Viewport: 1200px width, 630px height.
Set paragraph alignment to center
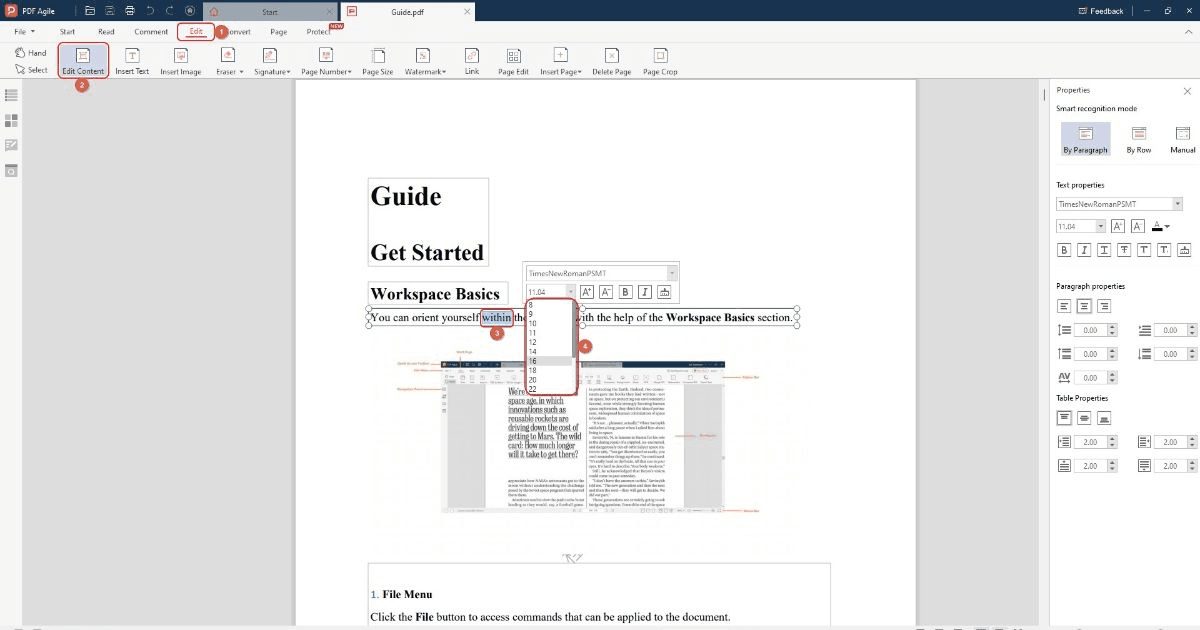(x=1084, y=306)
